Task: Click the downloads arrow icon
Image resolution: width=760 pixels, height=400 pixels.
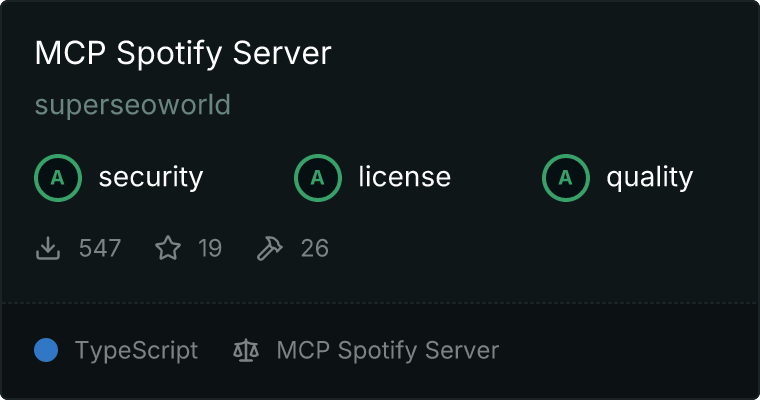Action: (48, 248)
